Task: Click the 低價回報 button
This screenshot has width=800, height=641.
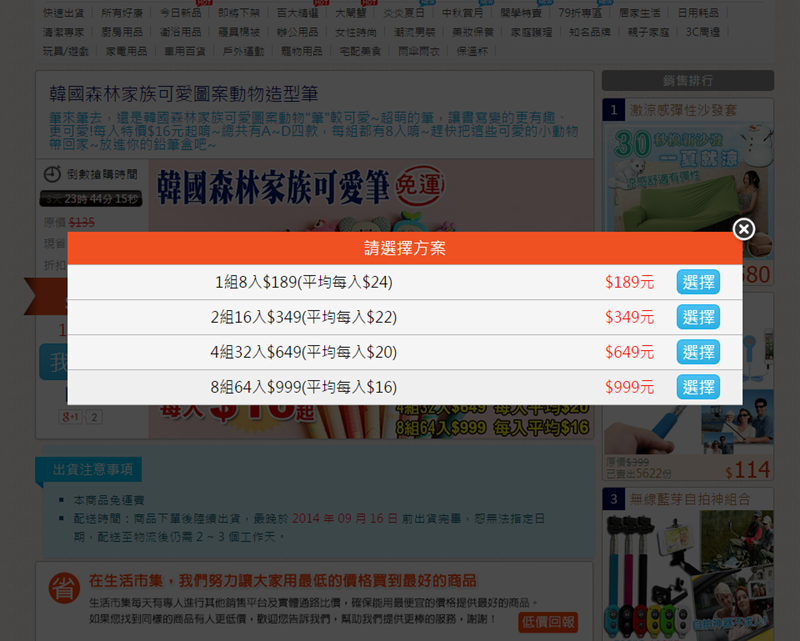Action: click(548, 622)
